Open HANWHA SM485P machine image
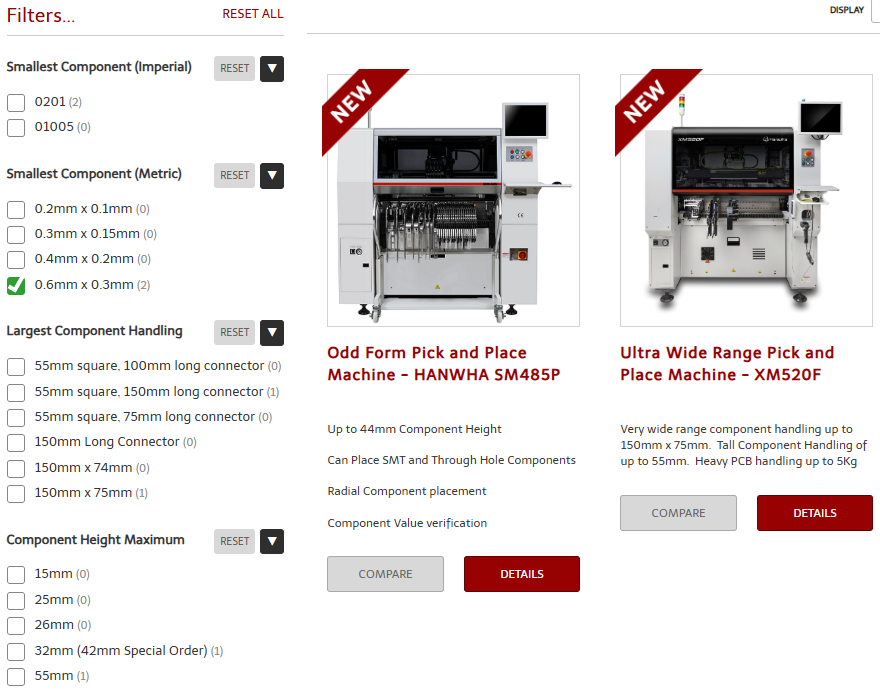880x690 pixels. (x=453, y=200)
